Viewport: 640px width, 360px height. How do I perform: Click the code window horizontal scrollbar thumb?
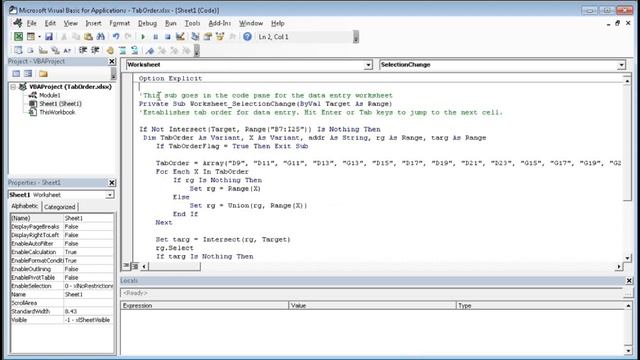pos(175,267)
